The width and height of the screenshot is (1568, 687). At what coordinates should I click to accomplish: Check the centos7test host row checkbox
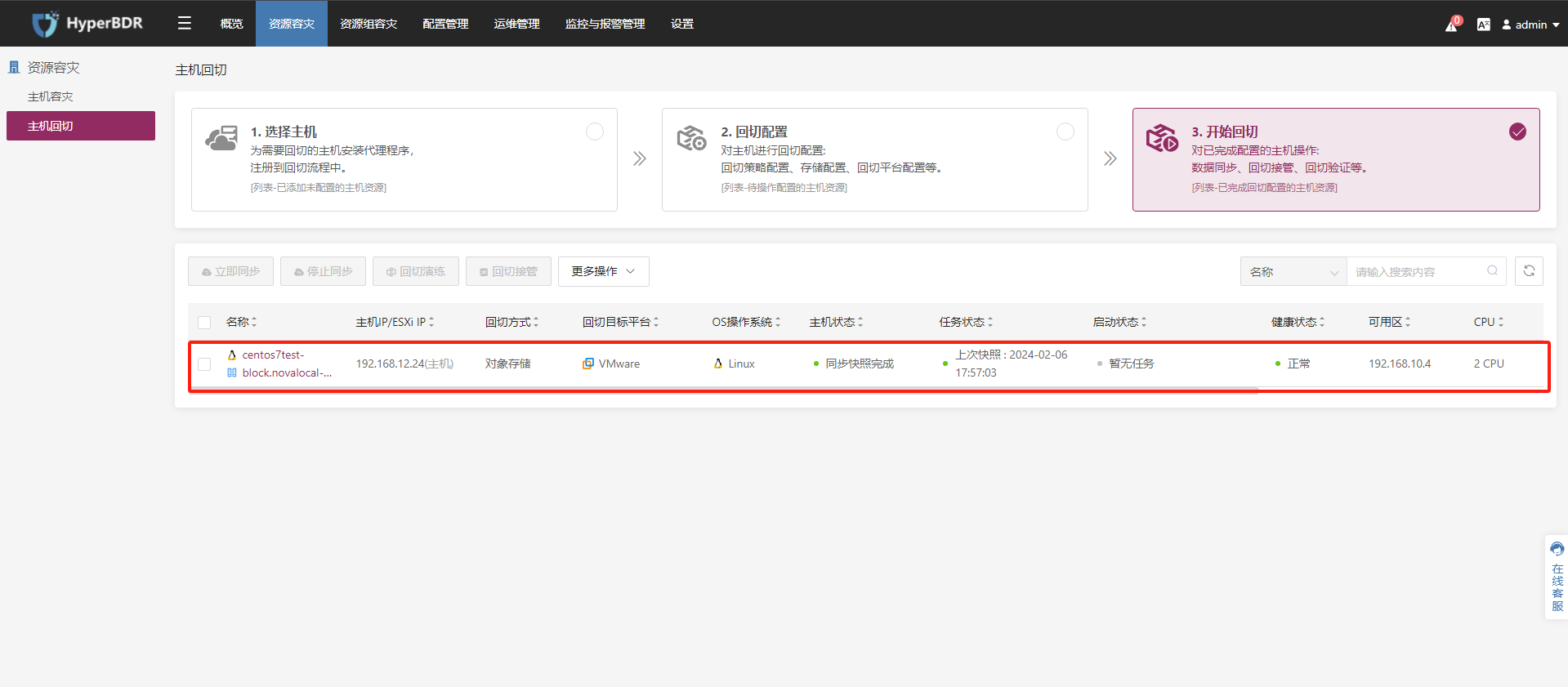pos(204,364)
